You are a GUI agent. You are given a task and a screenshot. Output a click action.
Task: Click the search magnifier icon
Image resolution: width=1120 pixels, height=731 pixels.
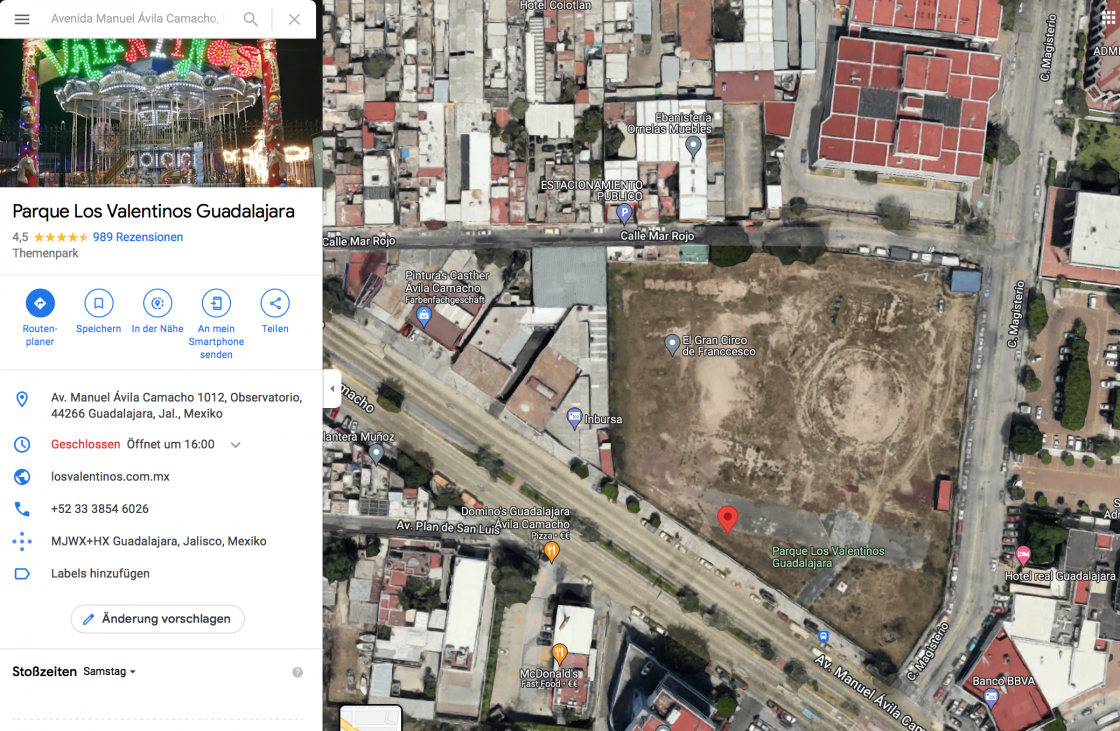click(x=251, y=19)
